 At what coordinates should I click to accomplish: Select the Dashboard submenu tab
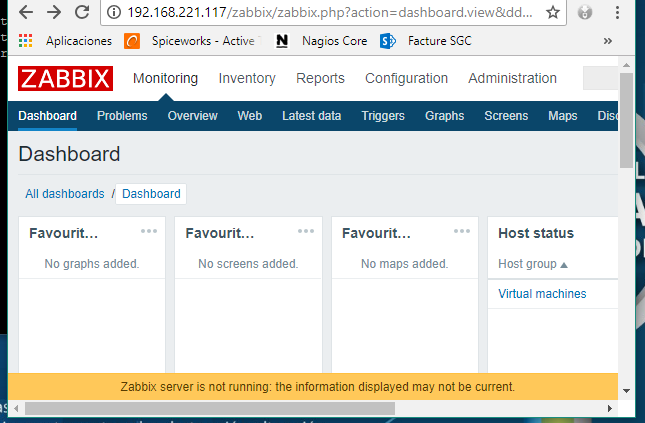tap(47, 116)
